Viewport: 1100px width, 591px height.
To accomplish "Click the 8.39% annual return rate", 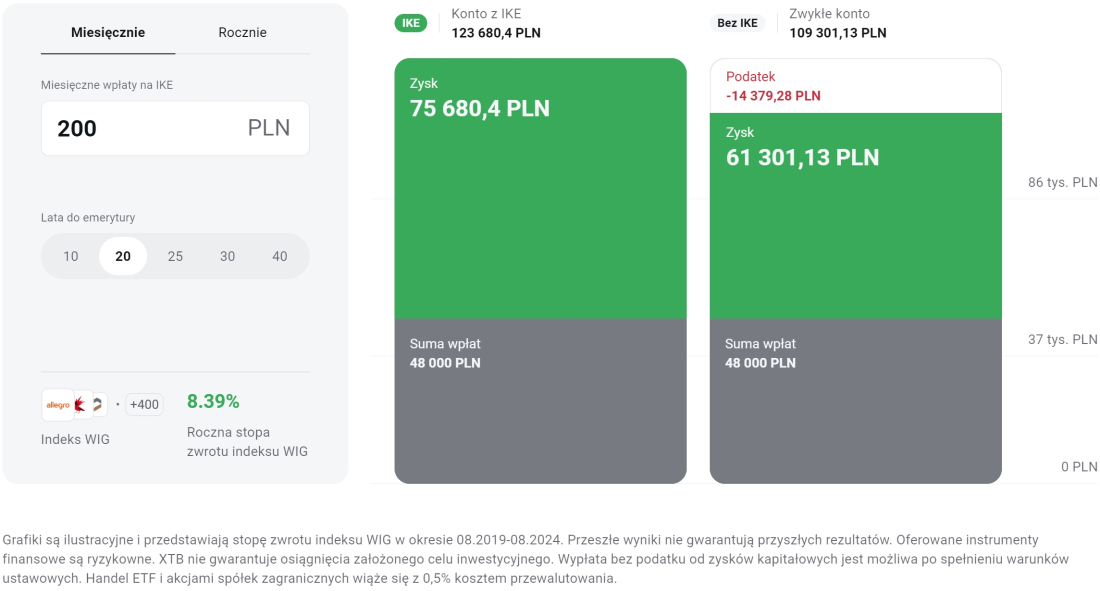I will (x=213, y=402).
